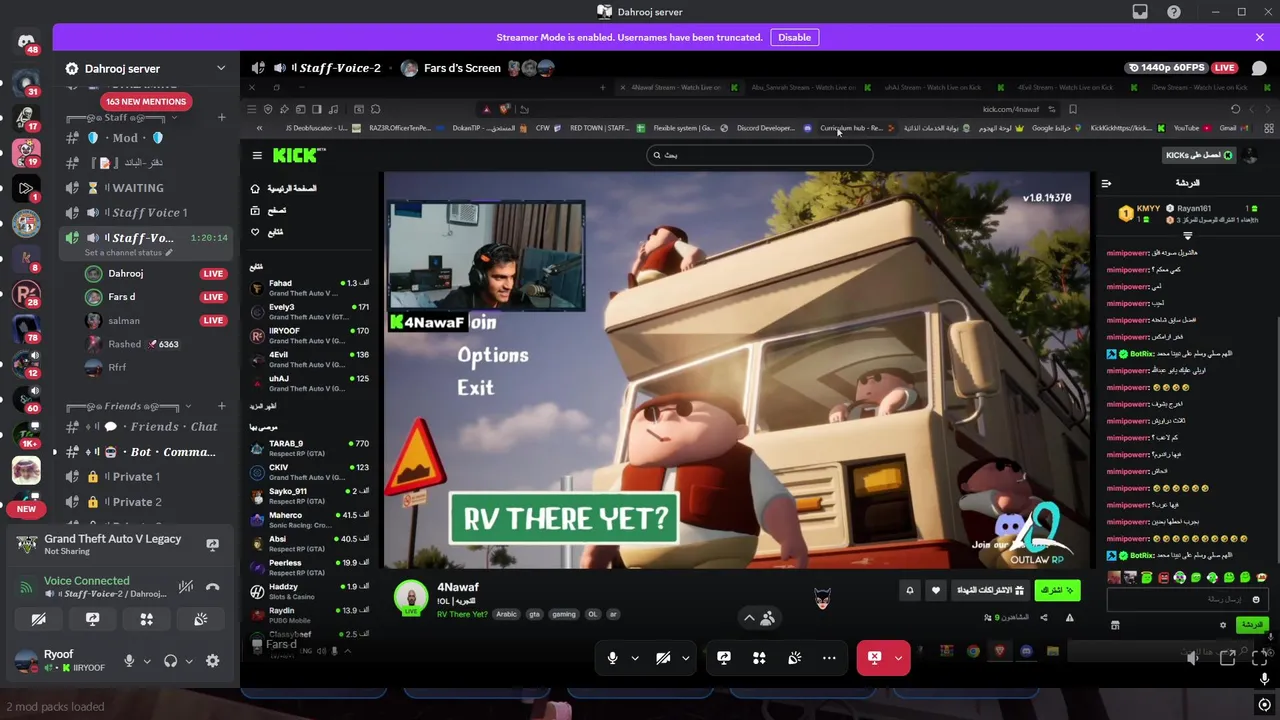Pop out the stream window
The height and width of the screenshot is (720, 1280).
(1228, 658)
